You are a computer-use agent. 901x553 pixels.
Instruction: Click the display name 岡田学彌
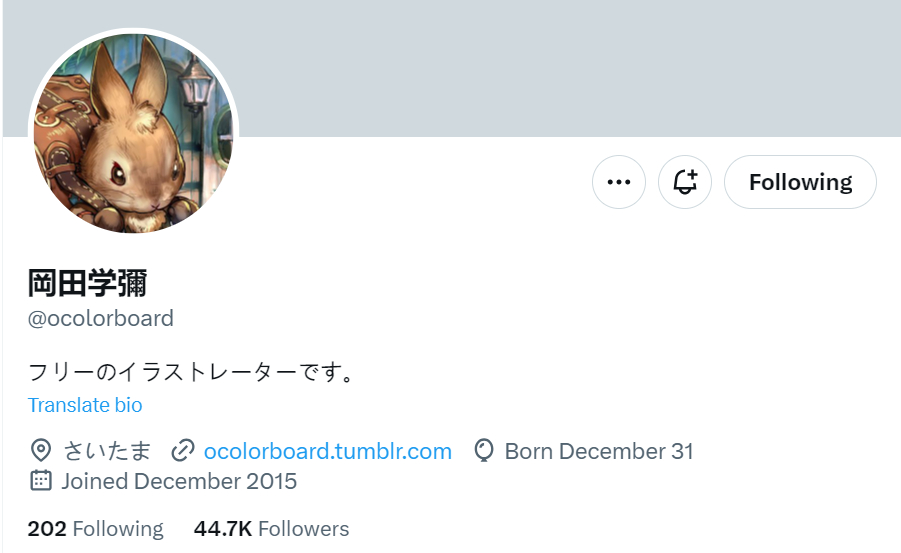click(87, 283)
